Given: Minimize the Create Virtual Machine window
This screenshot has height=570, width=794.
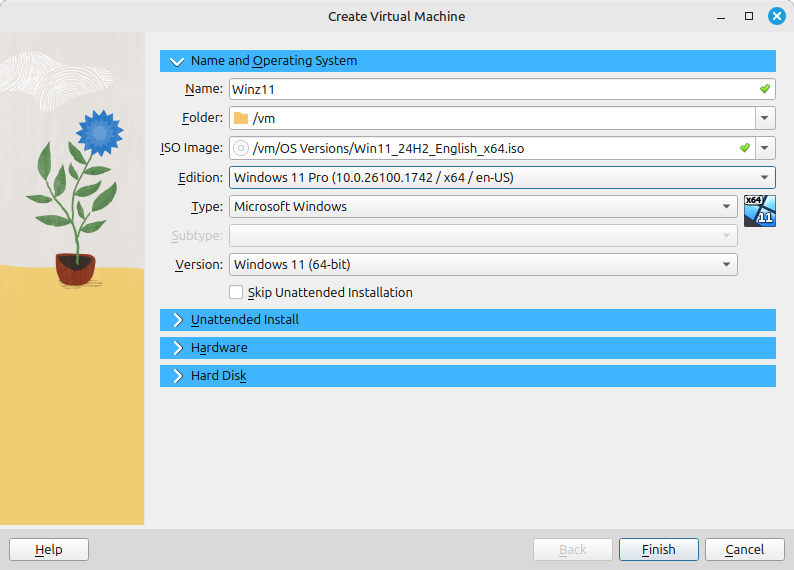Looking at the screenshot, I should point(721,17).
